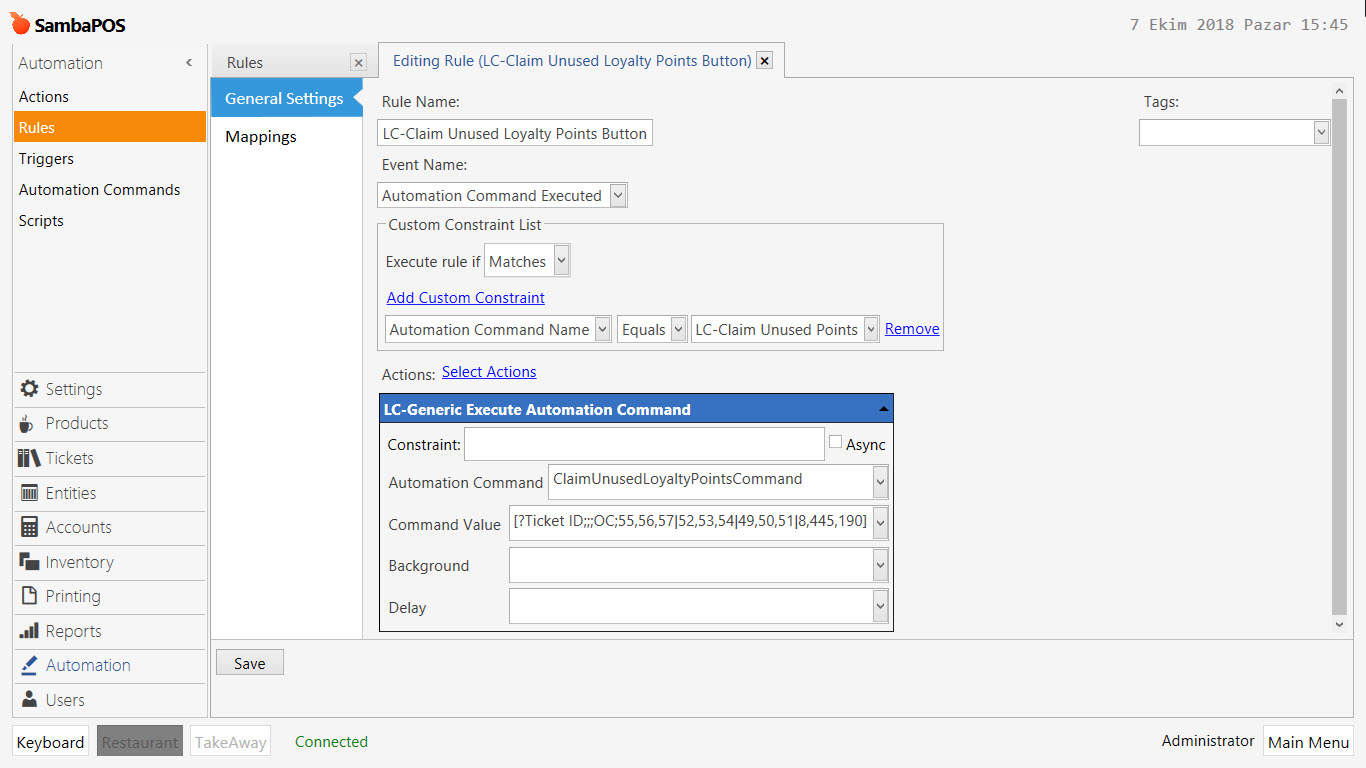Open the Command Value dropdown arrow

coord(880,523)
